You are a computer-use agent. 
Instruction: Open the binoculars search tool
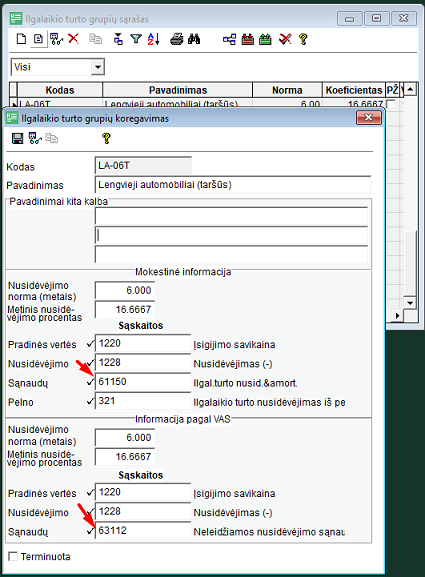[x=194, y=39]
